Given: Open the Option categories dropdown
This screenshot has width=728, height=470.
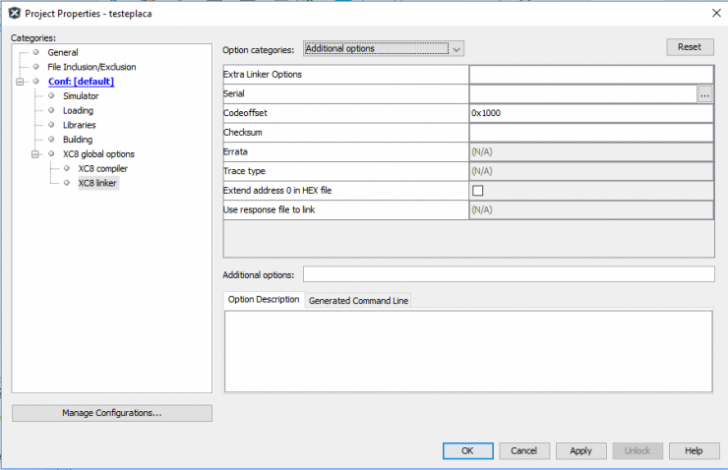Looking at the screenshot, I should tap(383, 48).
